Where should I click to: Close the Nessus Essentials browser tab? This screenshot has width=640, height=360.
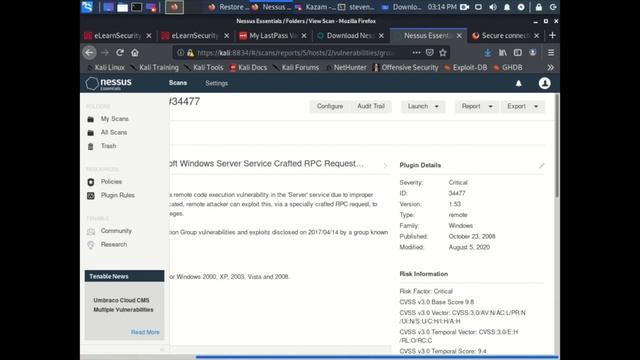point(459,36)
